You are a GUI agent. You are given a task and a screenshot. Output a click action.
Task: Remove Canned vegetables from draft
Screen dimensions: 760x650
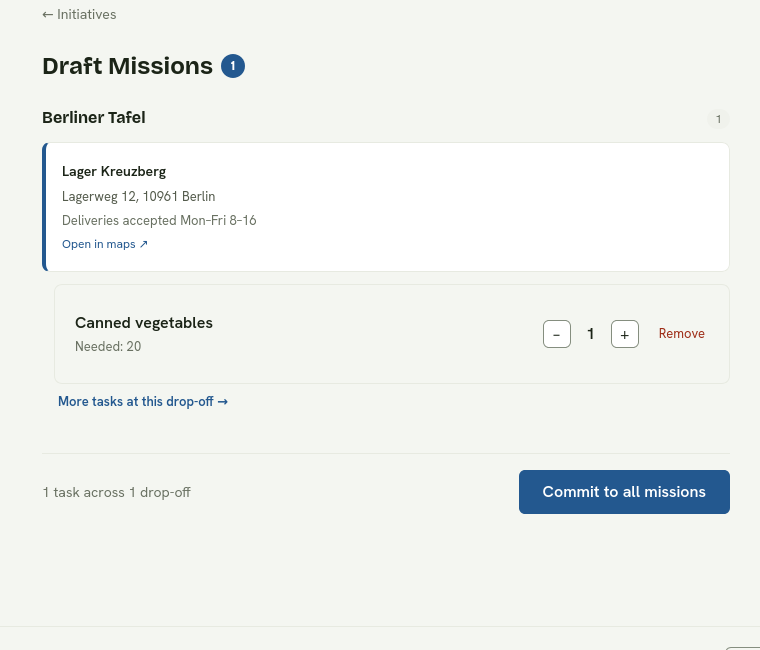click(x=681, y=333)
